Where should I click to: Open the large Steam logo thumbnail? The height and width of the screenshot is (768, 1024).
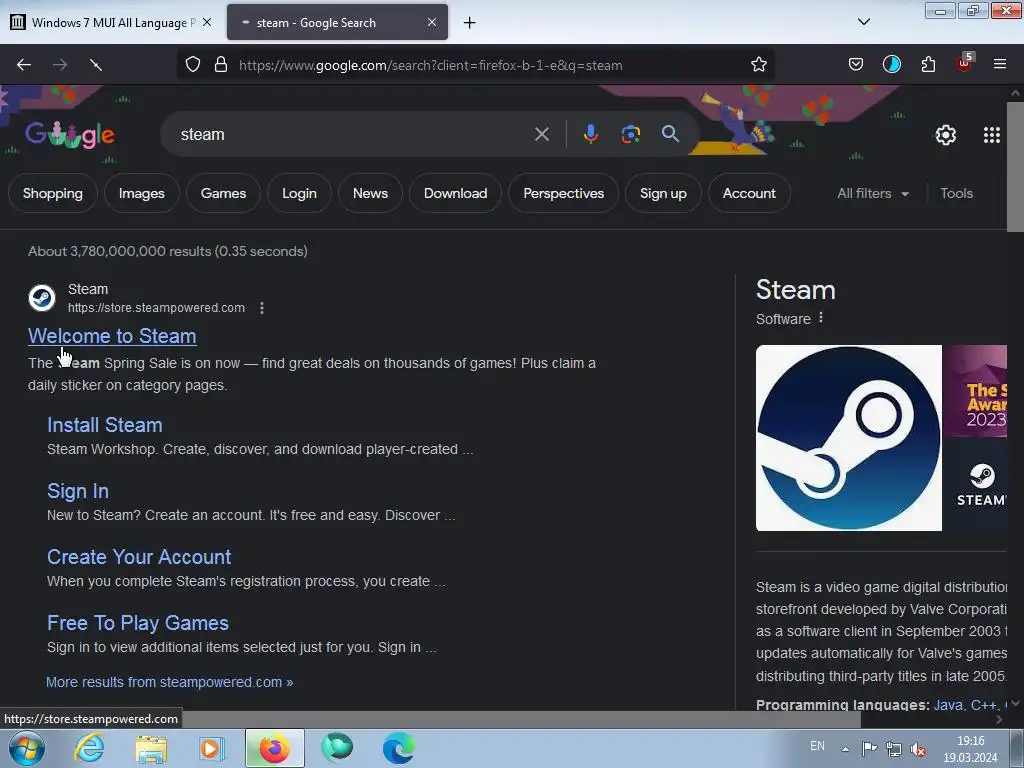[x=848, y=438]
